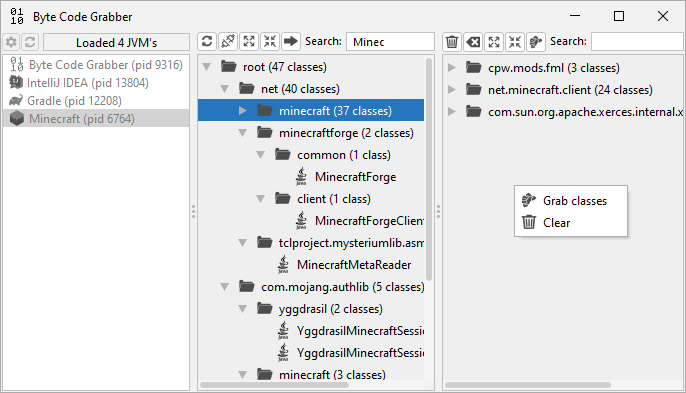Image resolution: width=686 pixels, height=393 pixels.
Task: Click the Byte Code Grabber title bar icon
Action: coord(17,16)
